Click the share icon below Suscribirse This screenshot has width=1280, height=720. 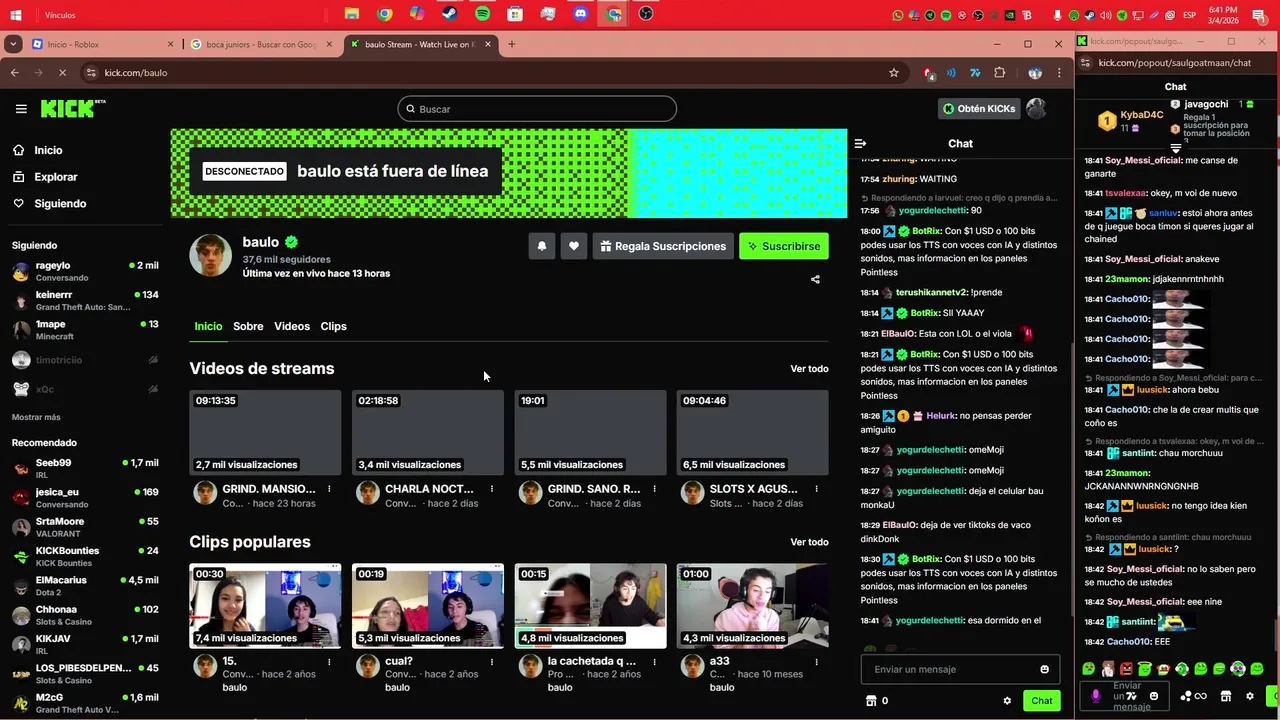(815, 280)
